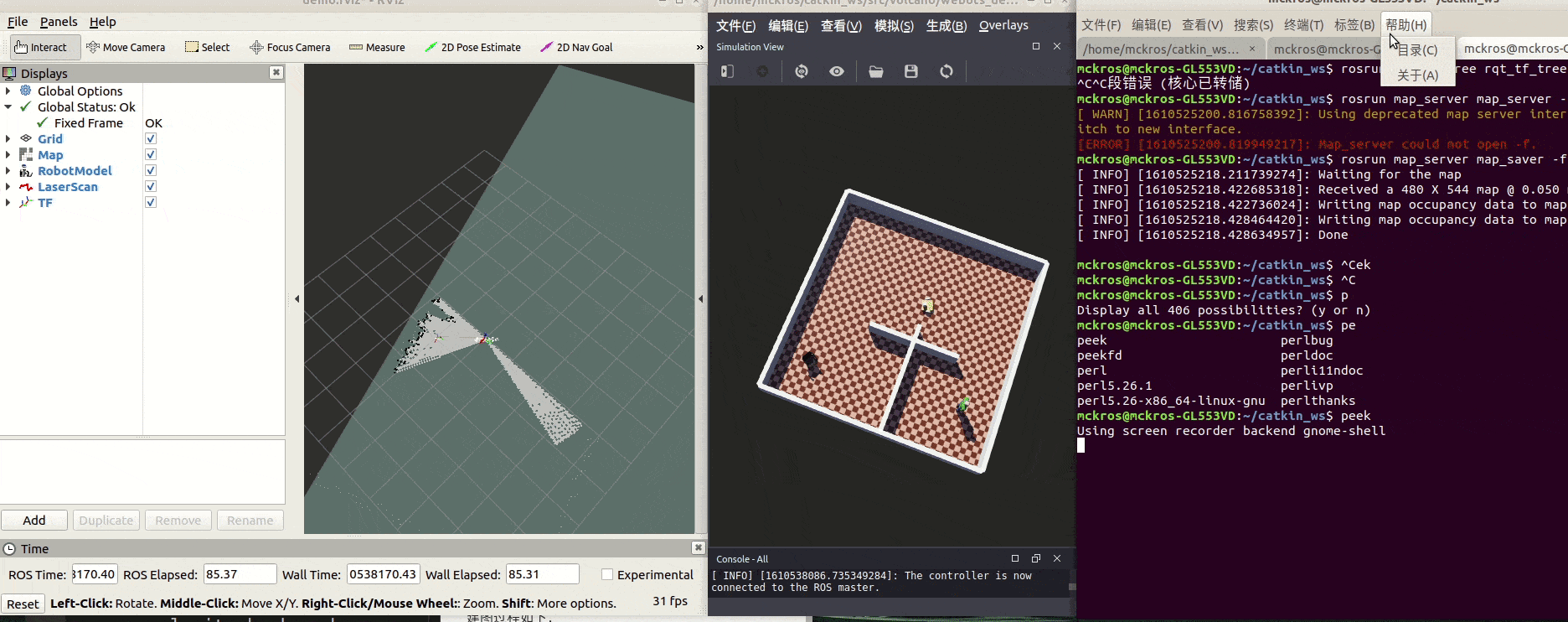Click the Webots add node icon
This screenshot has width=1568, height=622.
(x=762, y=72)
